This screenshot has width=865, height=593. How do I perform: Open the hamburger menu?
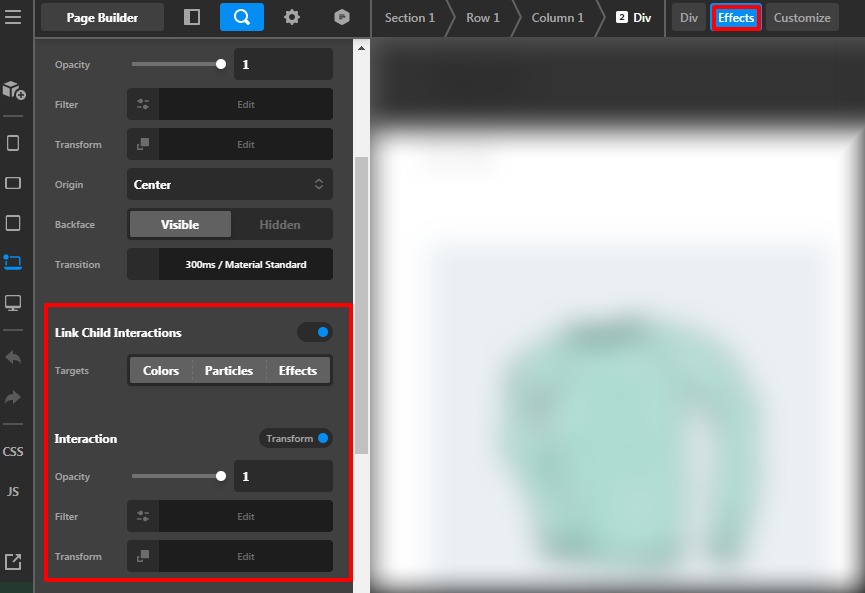pyautogui.click(x=14, y=17)
